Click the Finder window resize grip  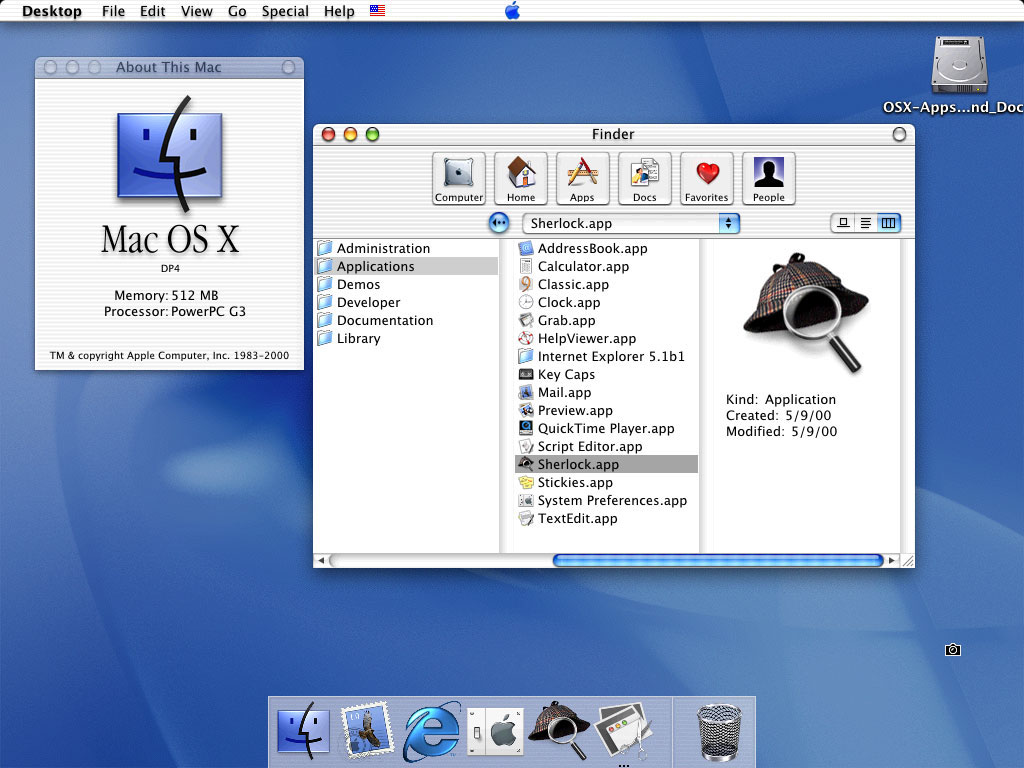click(x=907, y=560)
